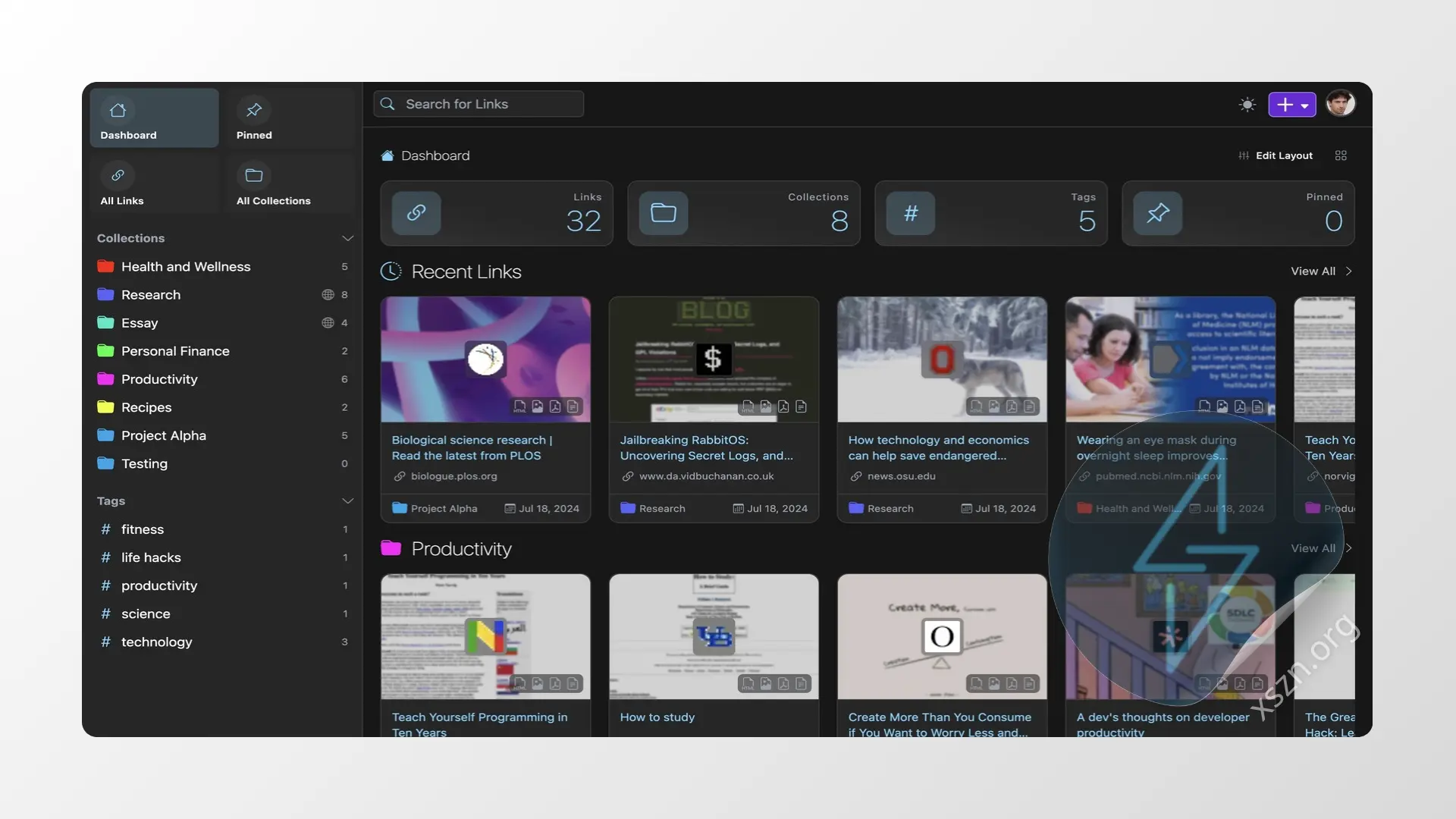
Task: Open the Pinned sidebar tile
Action: tap(290, 118)
